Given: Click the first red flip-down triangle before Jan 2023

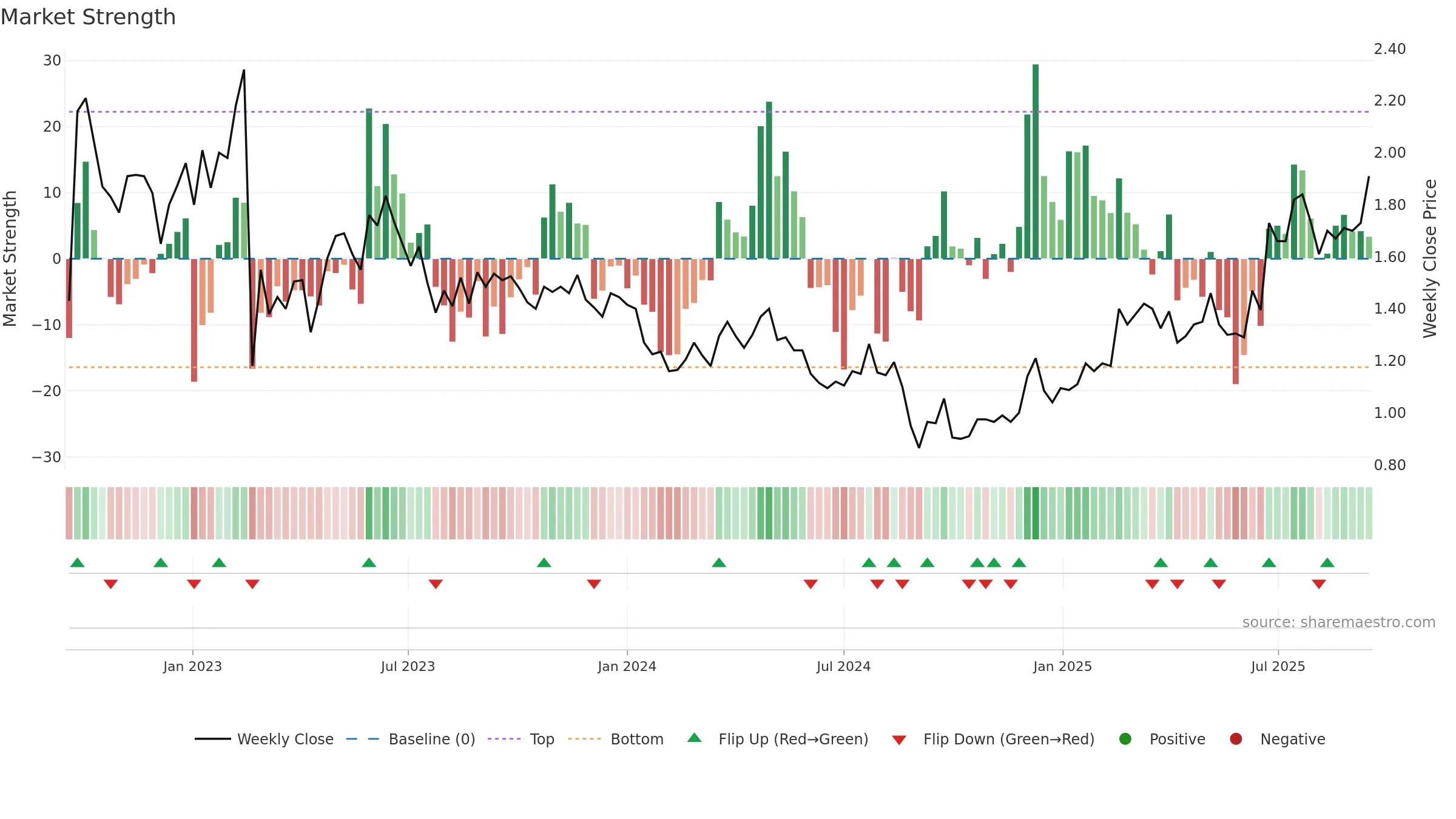Looking at the screenshot, I should coord(110,584).
